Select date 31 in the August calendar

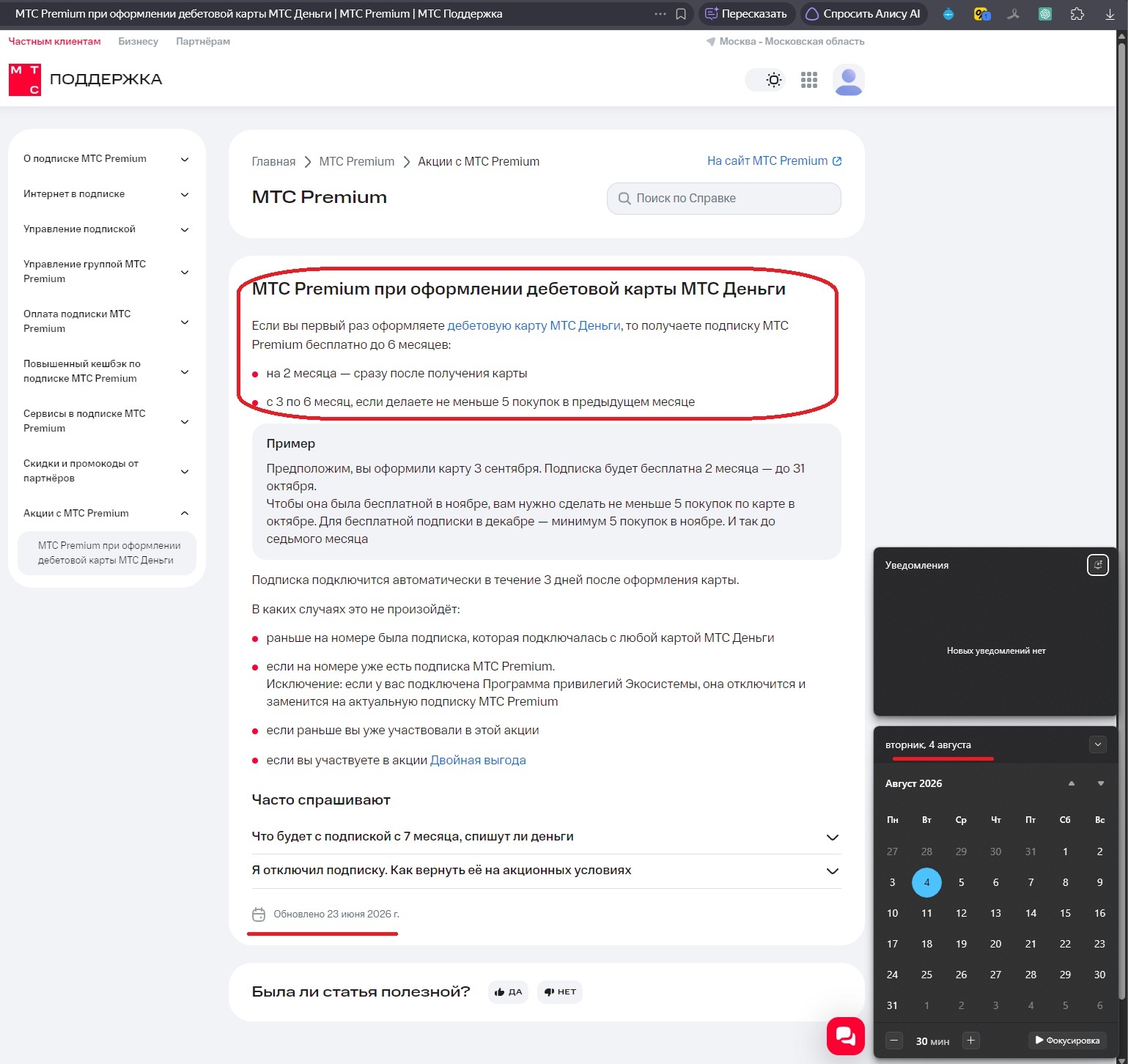(x=892, y=1006)
